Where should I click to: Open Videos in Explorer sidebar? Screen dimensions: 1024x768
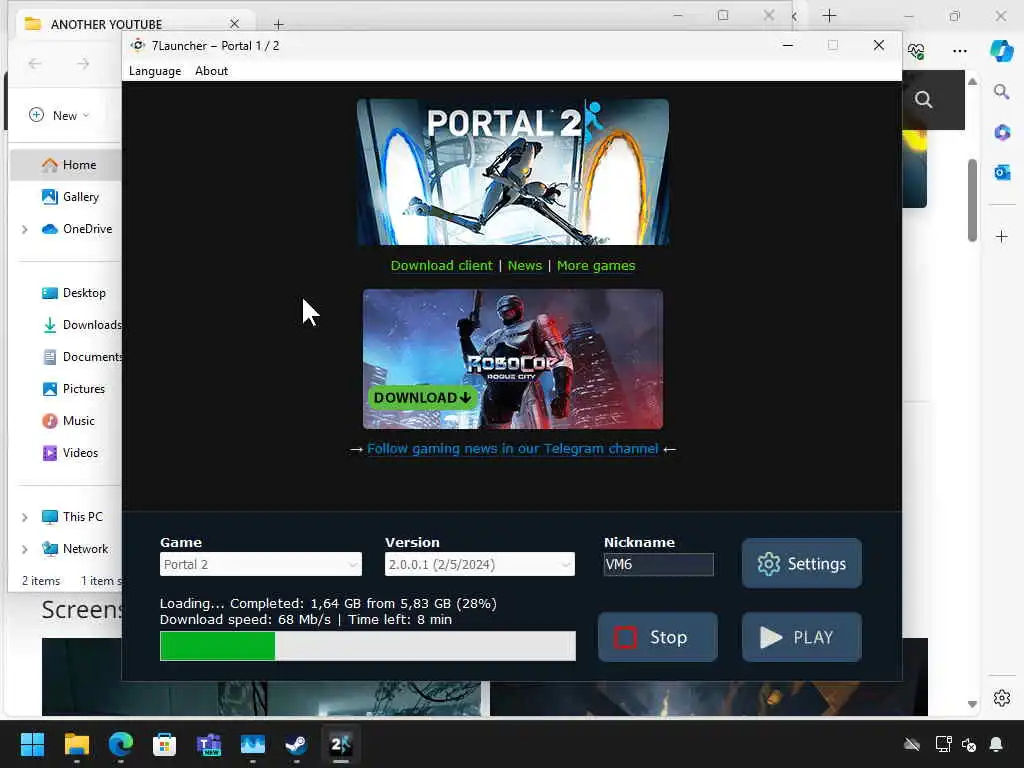[69, 453]
